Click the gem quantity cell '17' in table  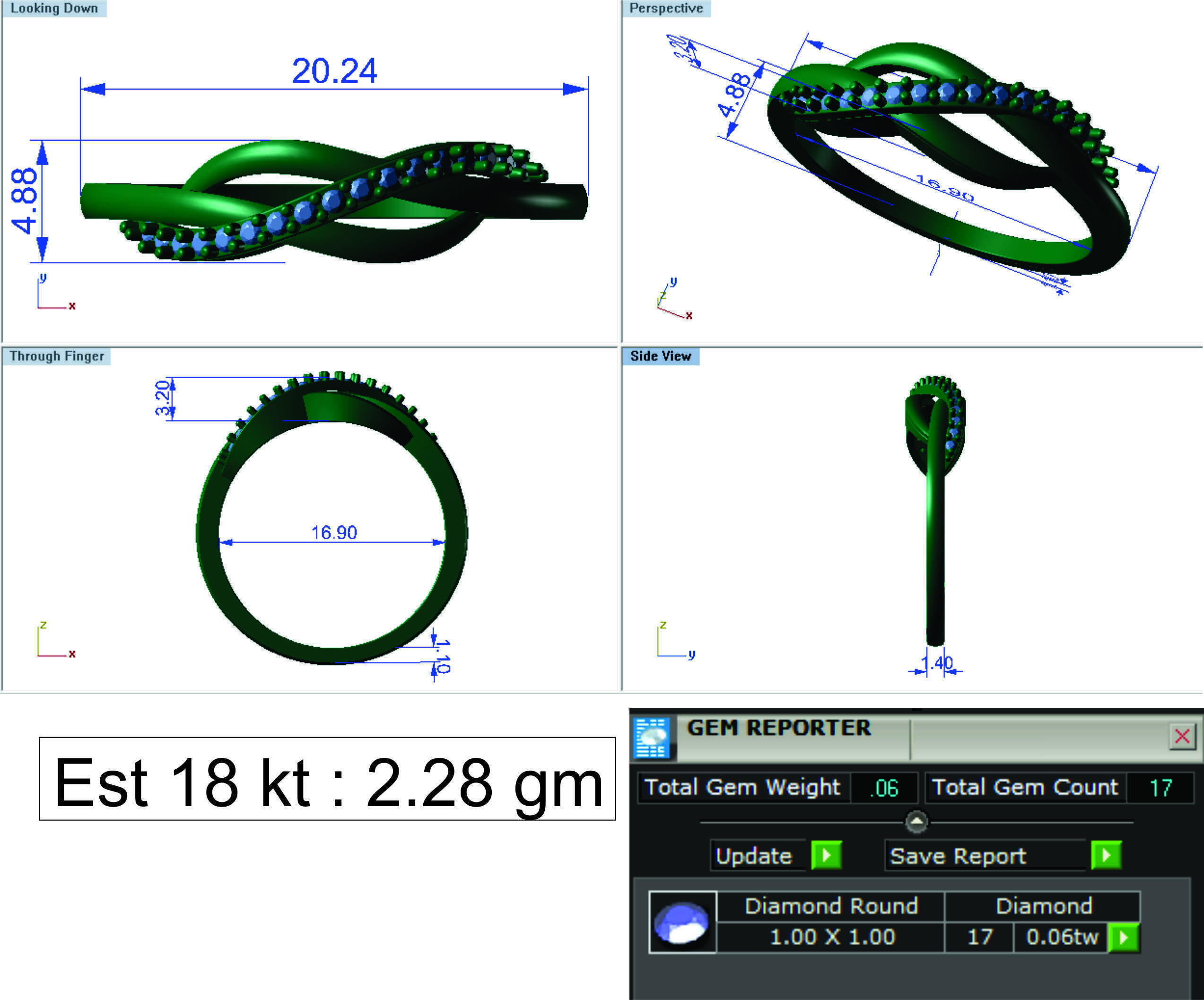click(979, 937)
